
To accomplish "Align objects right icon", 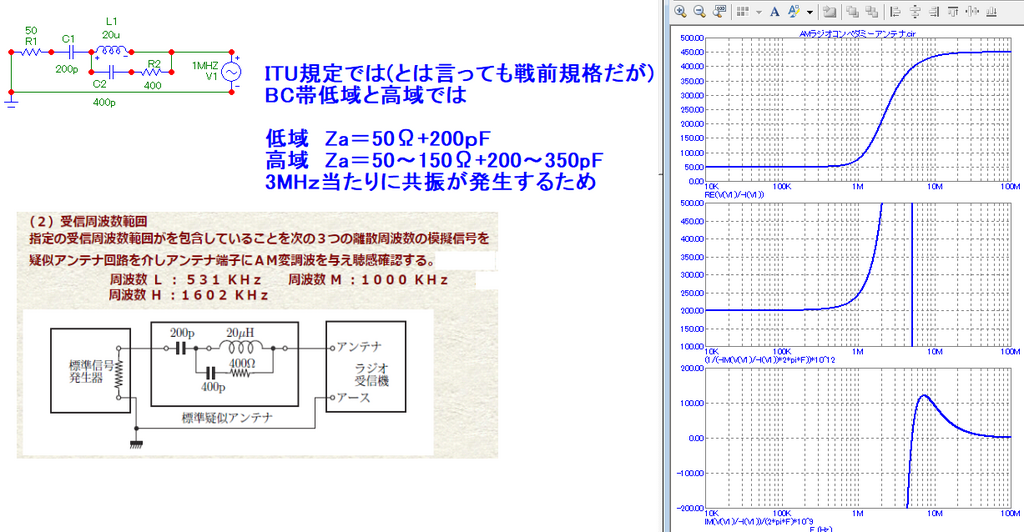I will pyautogui.click(x=934, y=11).
